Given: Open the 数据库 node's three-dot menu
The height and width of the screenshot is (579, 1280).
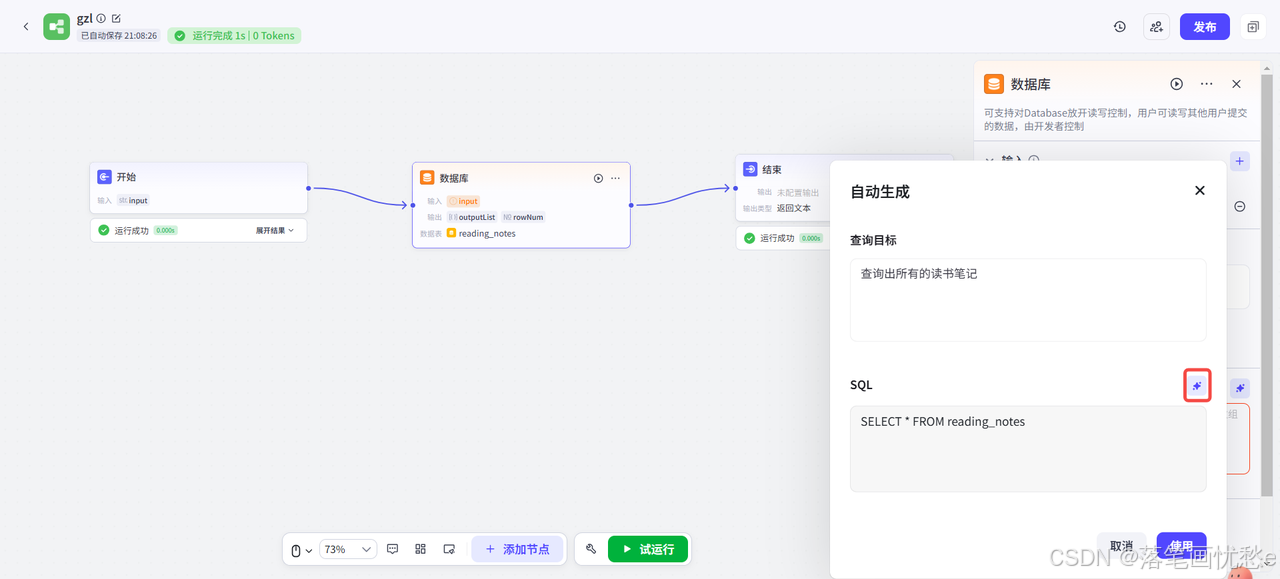Looking at the screenshot, I should (x=615, y=178).
